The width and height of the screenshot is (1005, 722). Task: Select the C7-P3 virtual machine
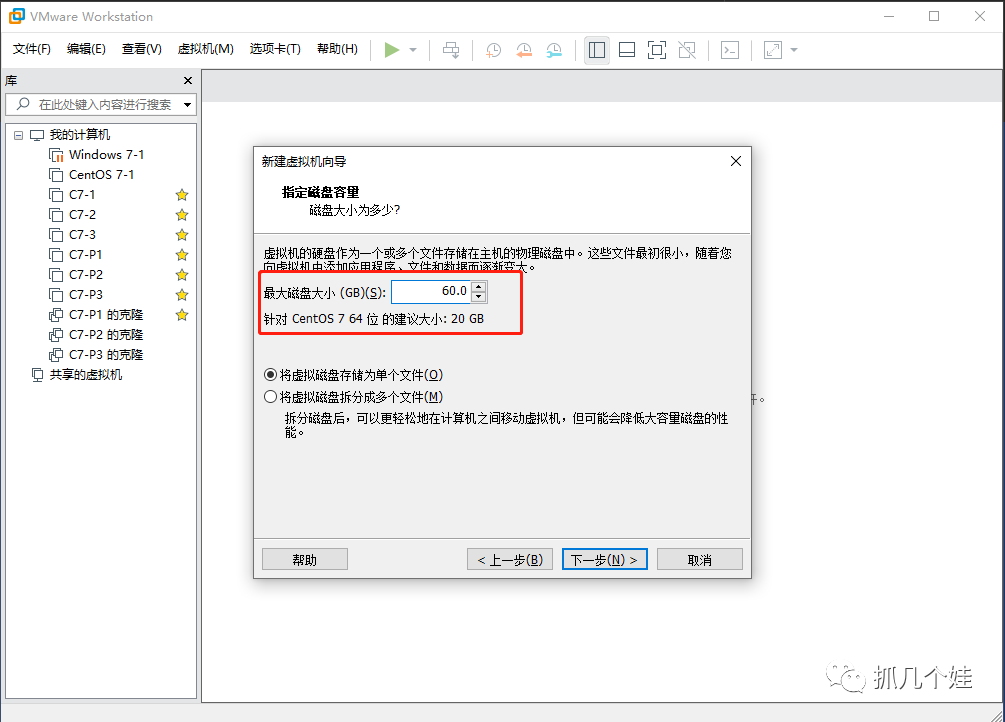click(86, 295)
